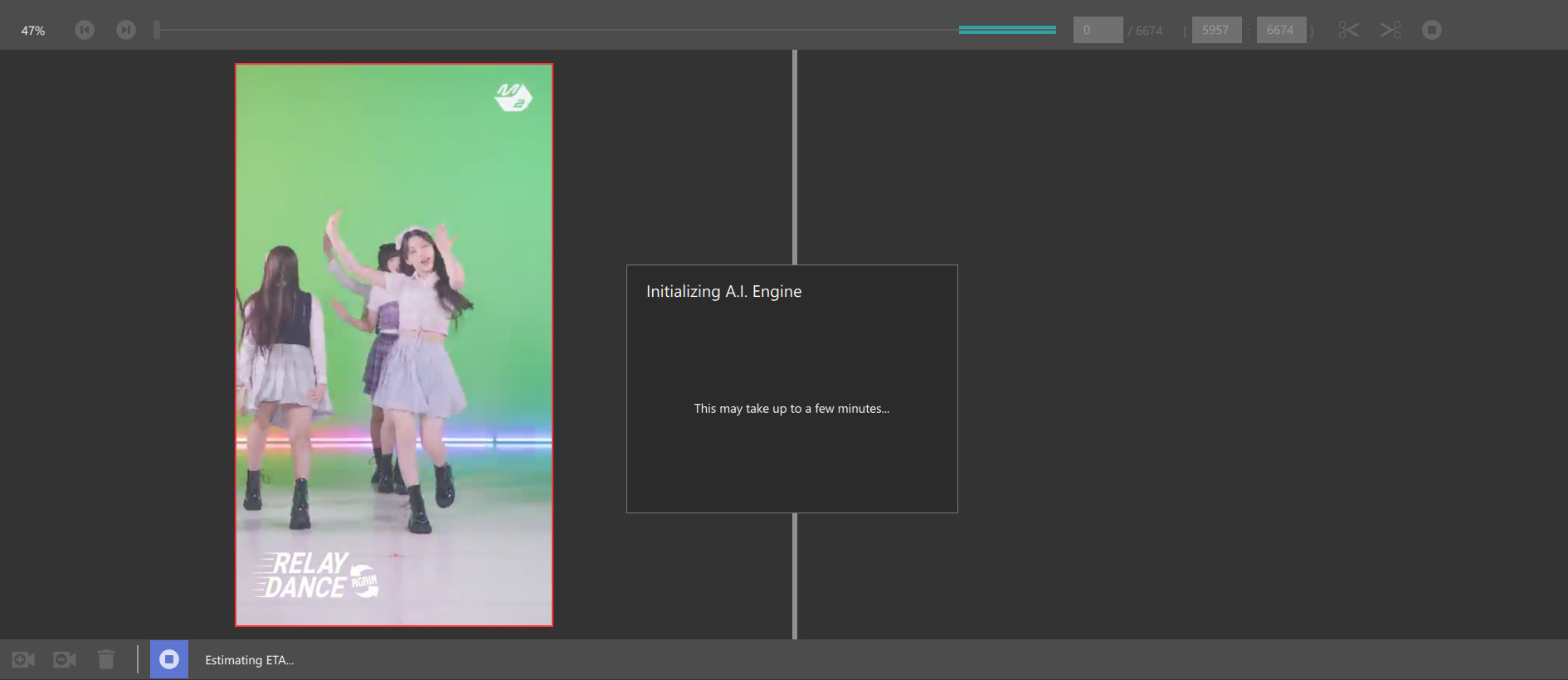
Task: Click the trash delete icon
Action: click(x=106, y=659)
